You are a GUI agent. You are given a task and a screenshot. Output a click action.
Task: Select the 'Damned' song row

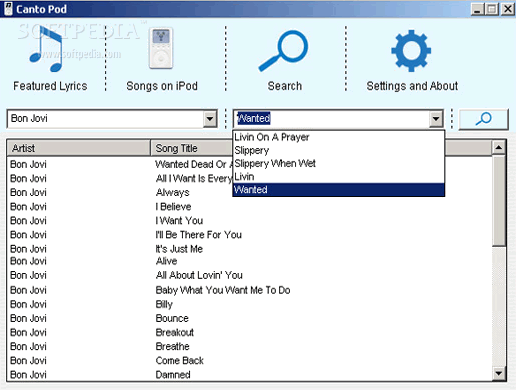click(x=249, y=374)
